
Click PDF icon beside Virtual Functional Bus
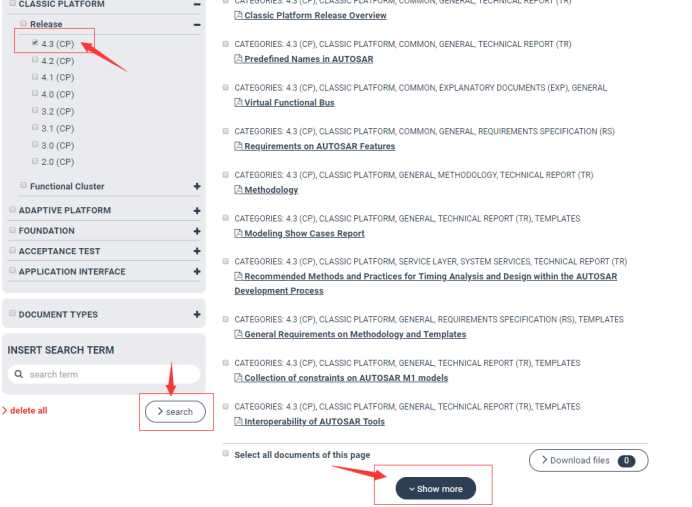pyautogui.click(x=238, y=102)
